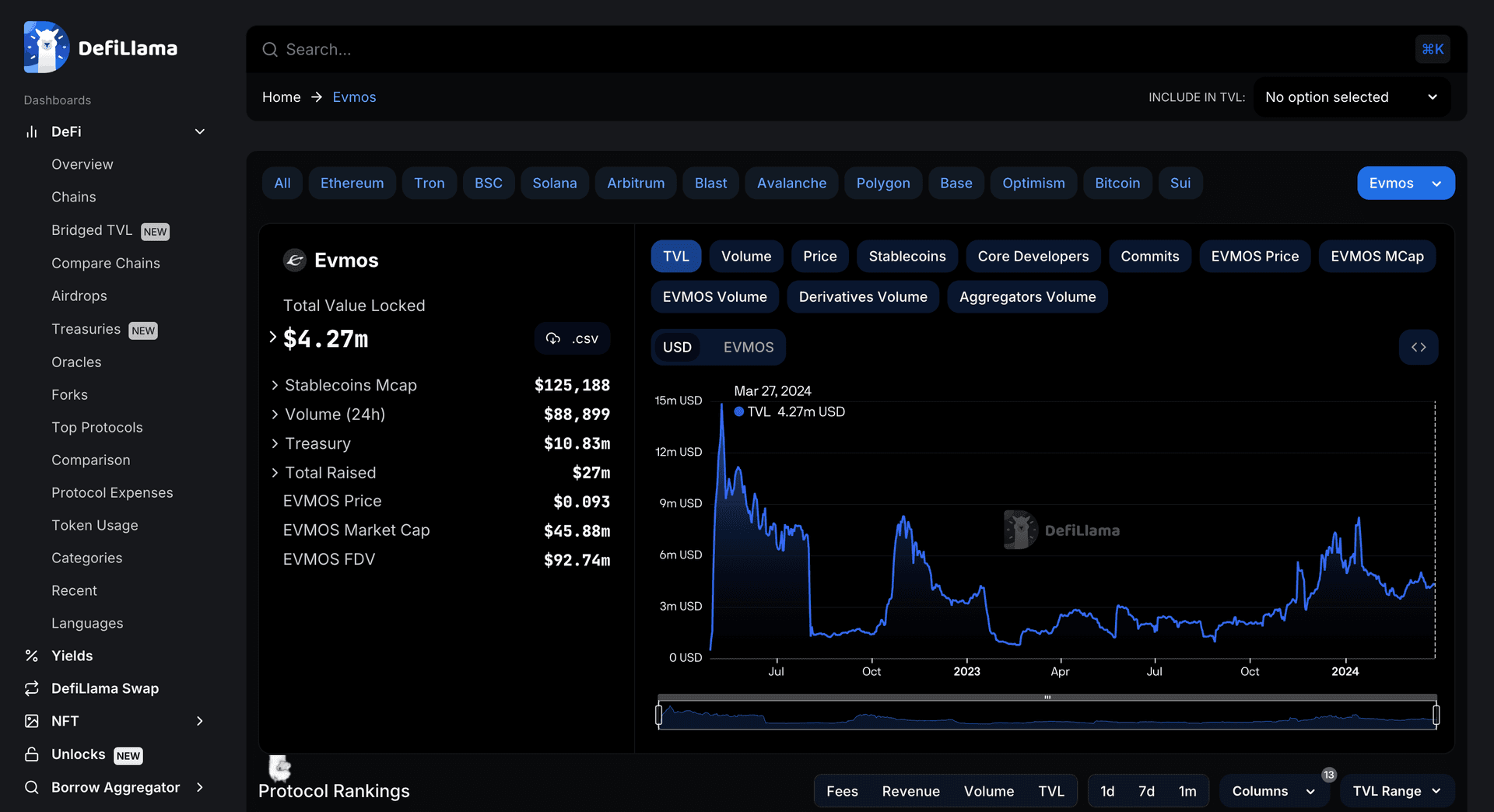Focus the Search input field
This screenshot has height=812, width=1494.
pyautogui.click(x=833, y=50)
